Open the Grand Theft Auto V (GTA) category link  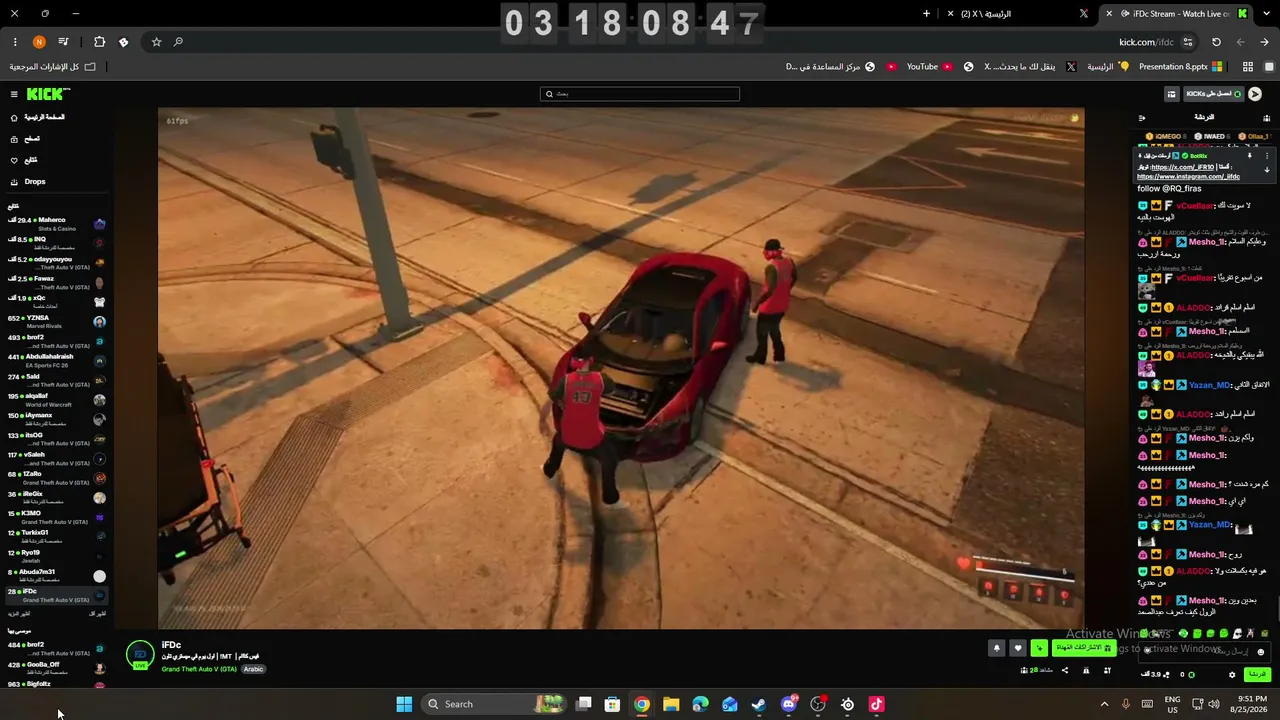[199, 669]
